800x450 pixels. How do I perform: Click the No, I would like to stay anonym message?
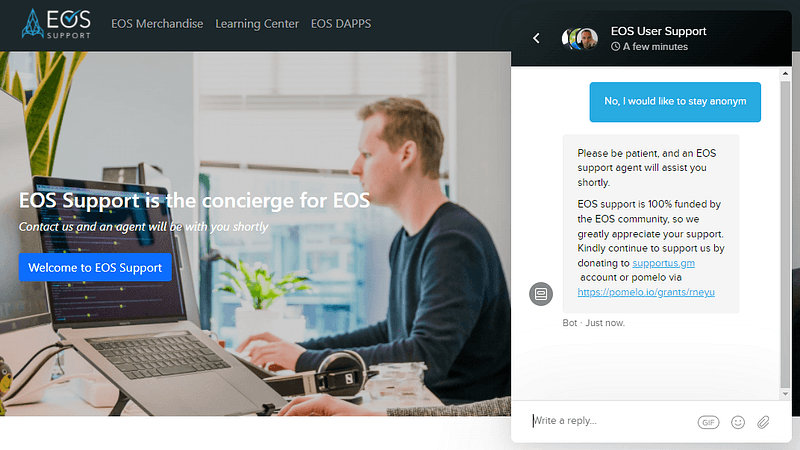[x=675, y=102]
